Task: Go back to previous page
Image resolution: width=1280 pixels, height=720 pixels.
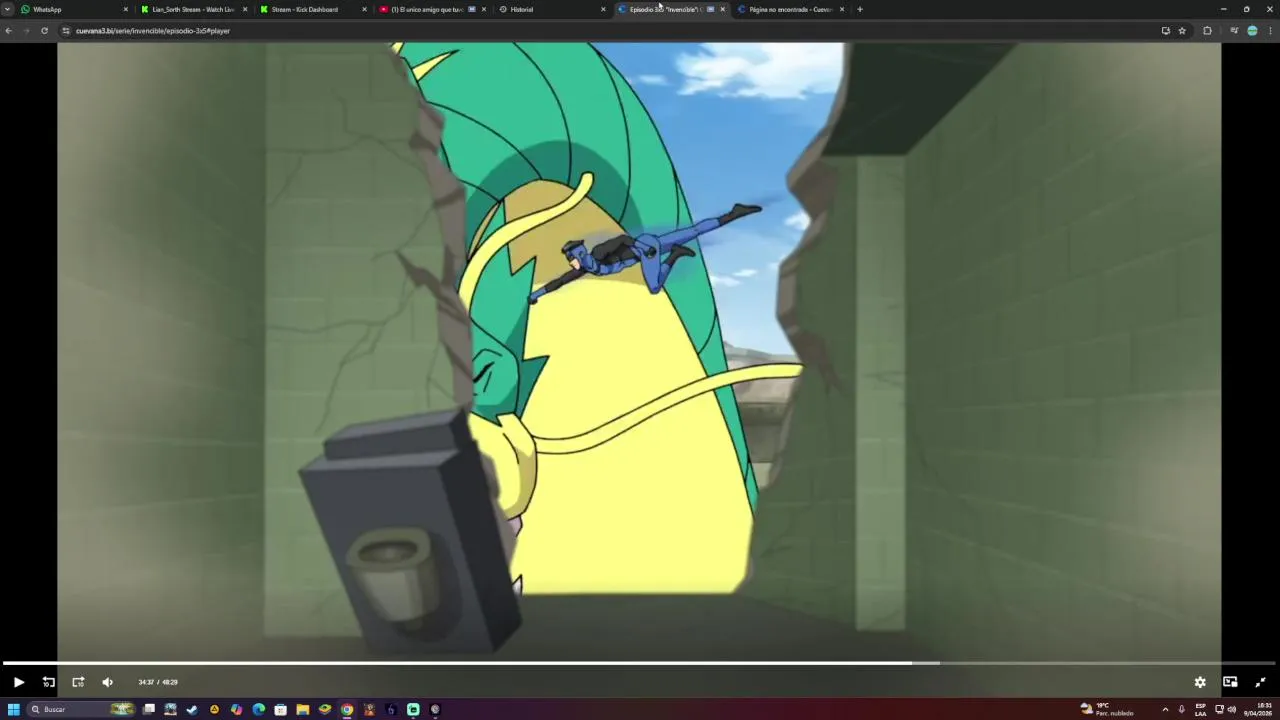Action: 8,31
